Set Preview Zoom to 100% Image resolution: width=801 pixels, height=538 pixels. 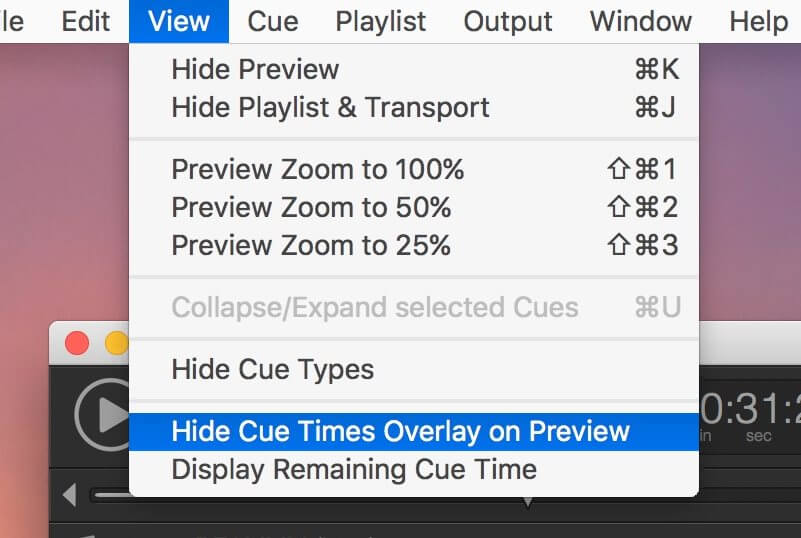click(x=414, y=169)
